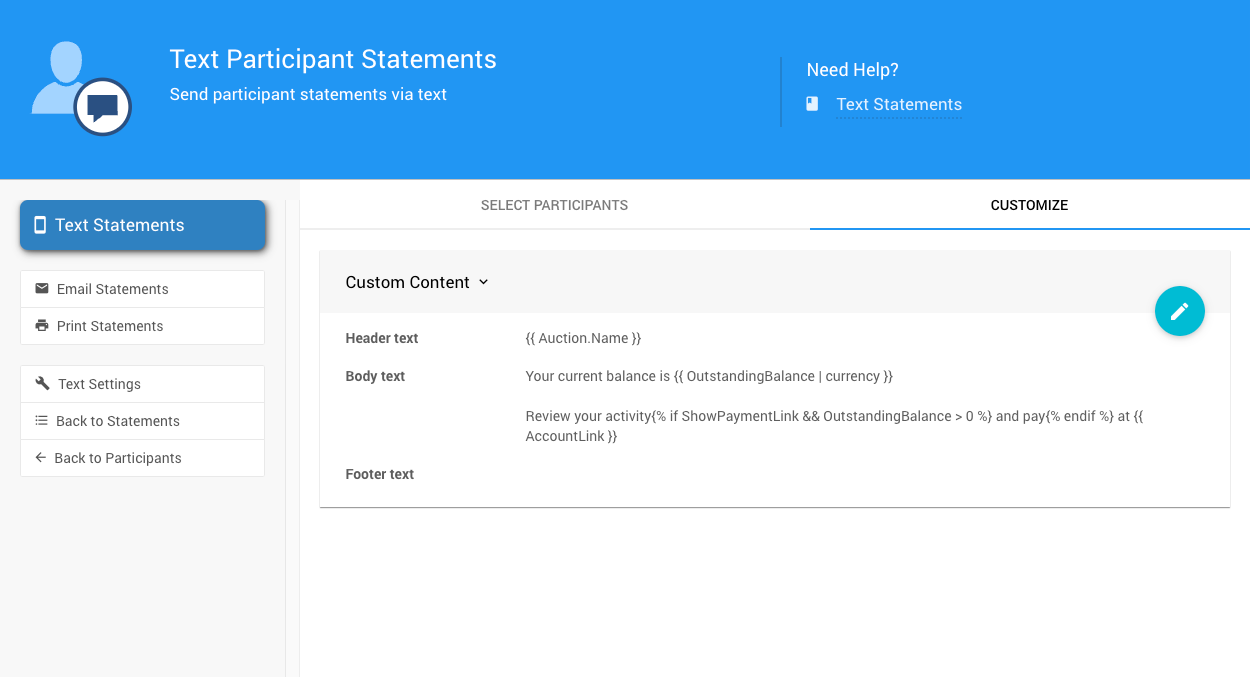1250x677 pixels.
Task: Click the Text Participant Statements page title
Action: click(x=333, y=59)
